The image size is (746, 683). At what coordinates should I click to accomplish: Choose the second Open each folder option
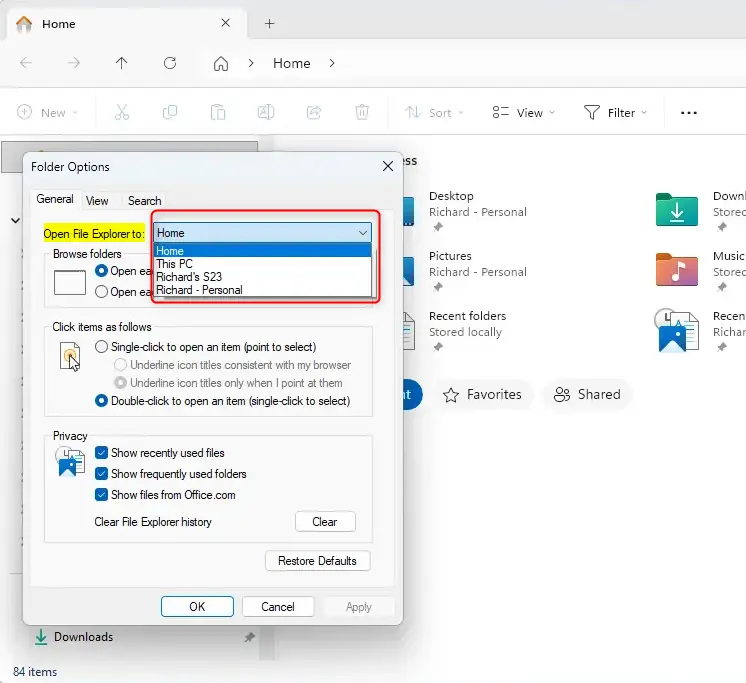[x=101, y=292]
